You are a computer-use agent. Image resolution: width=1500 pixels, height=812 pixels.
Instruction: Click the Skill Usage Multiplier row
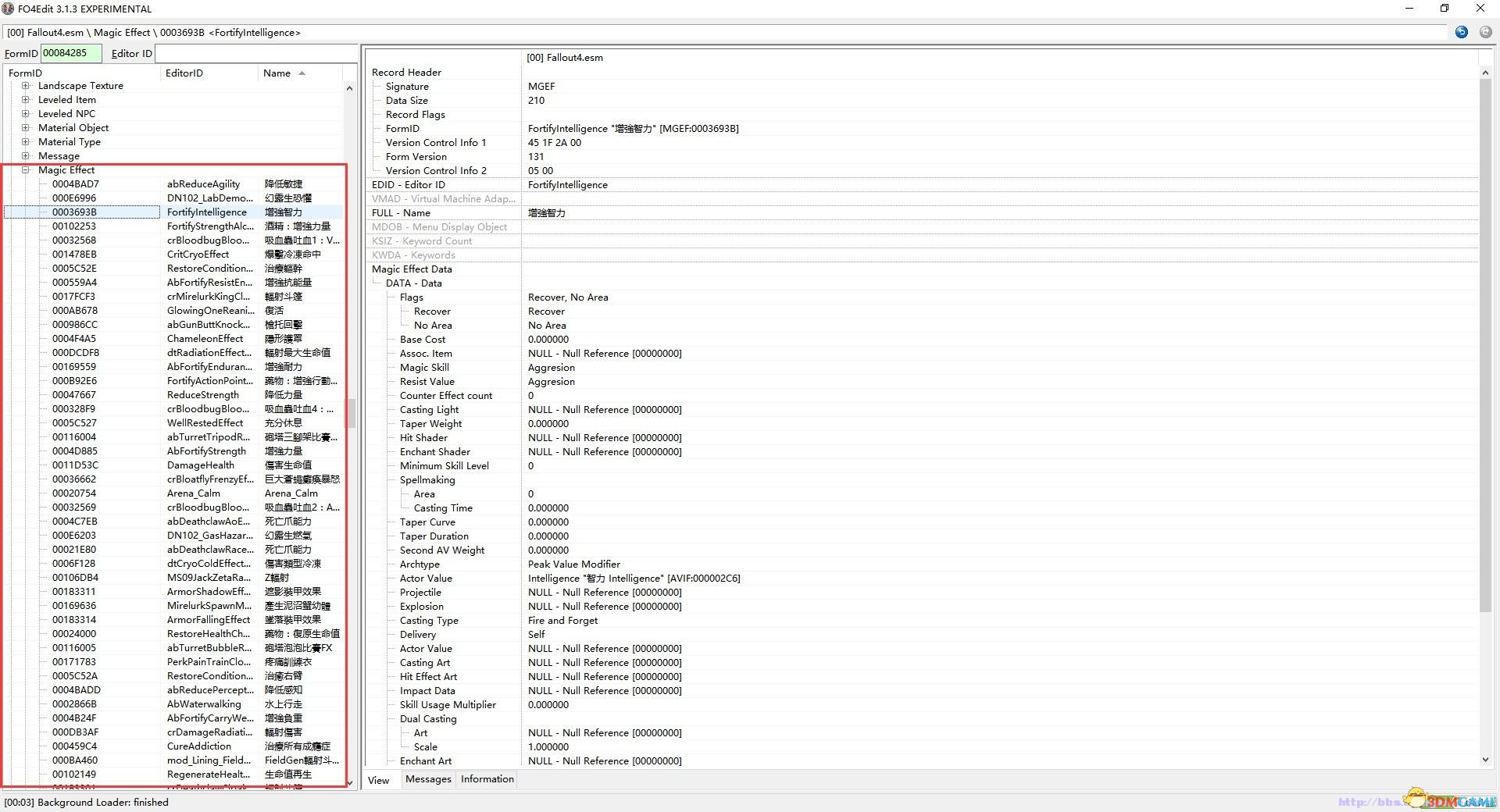[x=922, y=705]
